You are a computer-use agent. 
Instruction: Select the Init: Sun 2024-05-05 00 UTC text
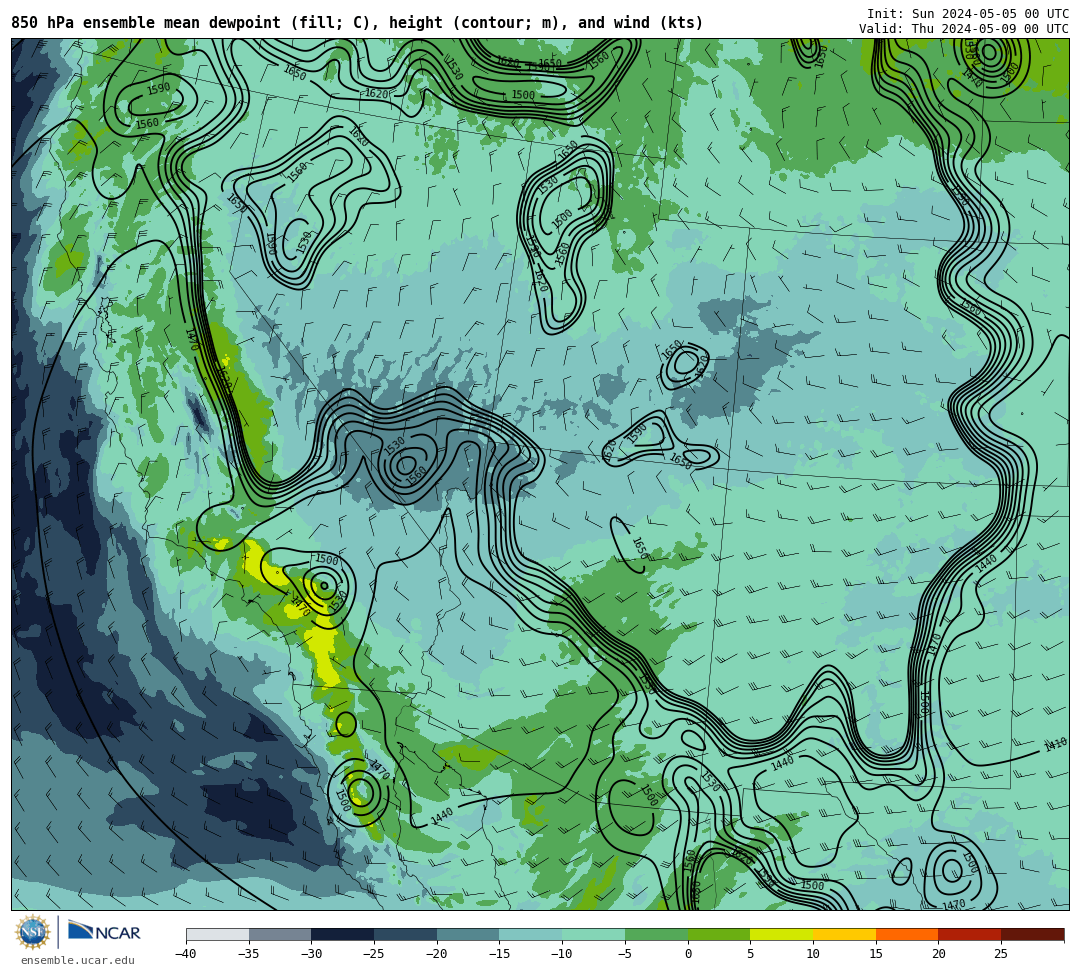(968, 14)
